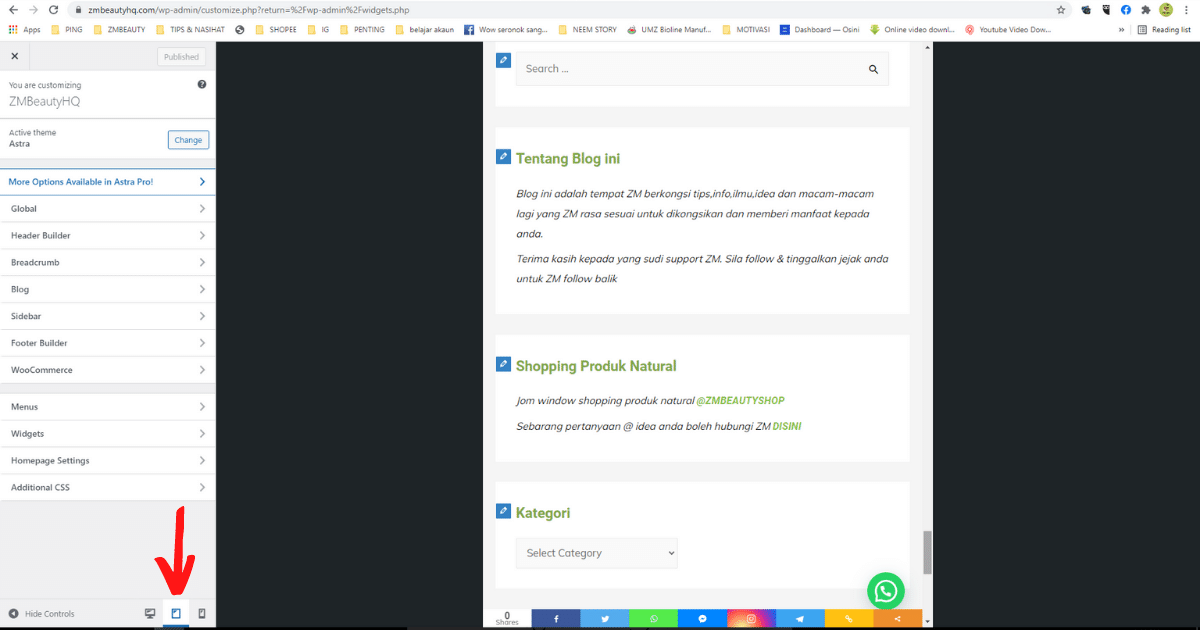The image size is (1200, 630).
Task: Open more share options orange icon
Action: pos(898,619)
